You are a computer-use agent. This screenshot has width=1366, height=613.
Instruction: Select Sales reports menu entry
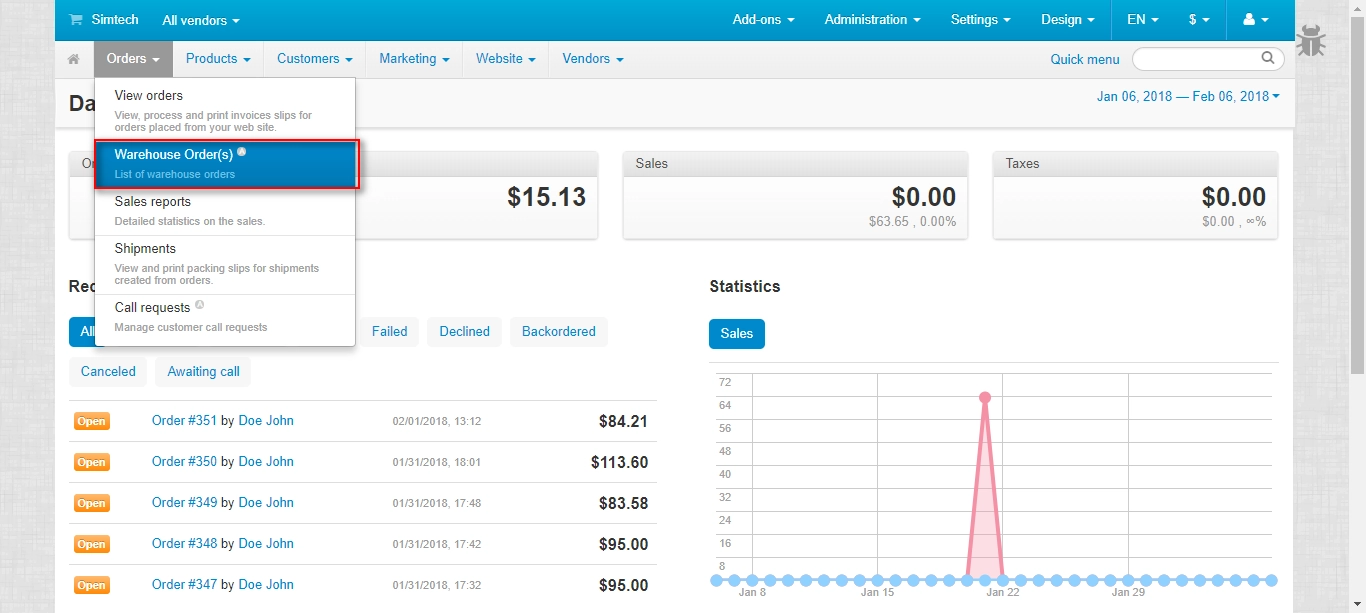tap(225, 211)
